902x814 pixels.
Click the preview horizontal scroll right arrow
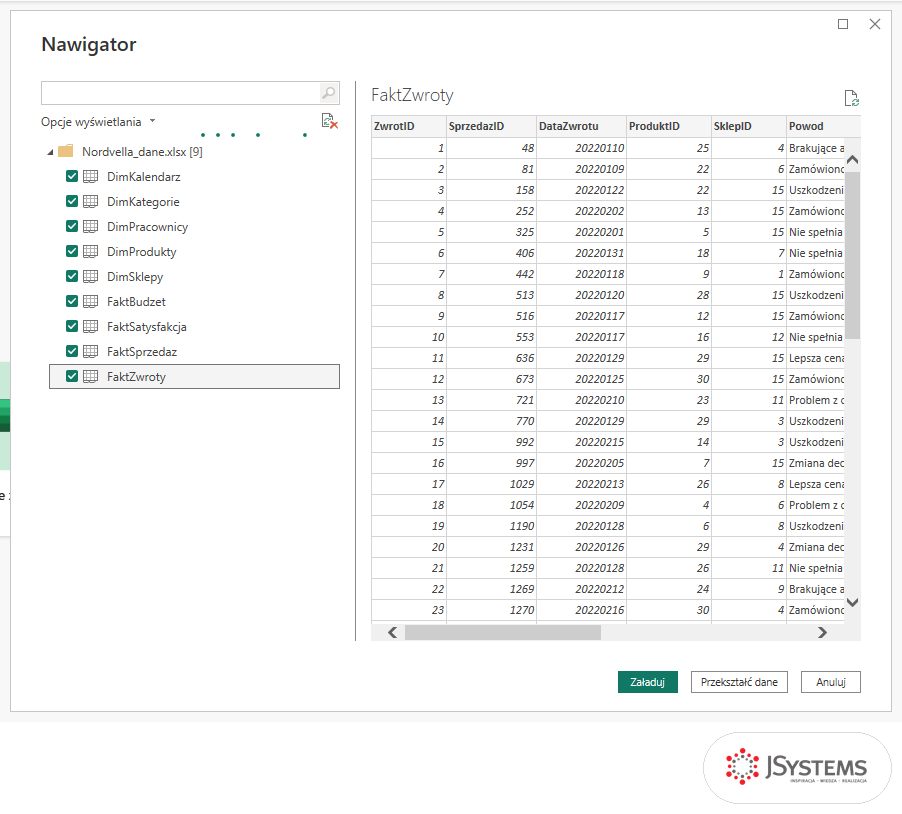pos(823,633)
